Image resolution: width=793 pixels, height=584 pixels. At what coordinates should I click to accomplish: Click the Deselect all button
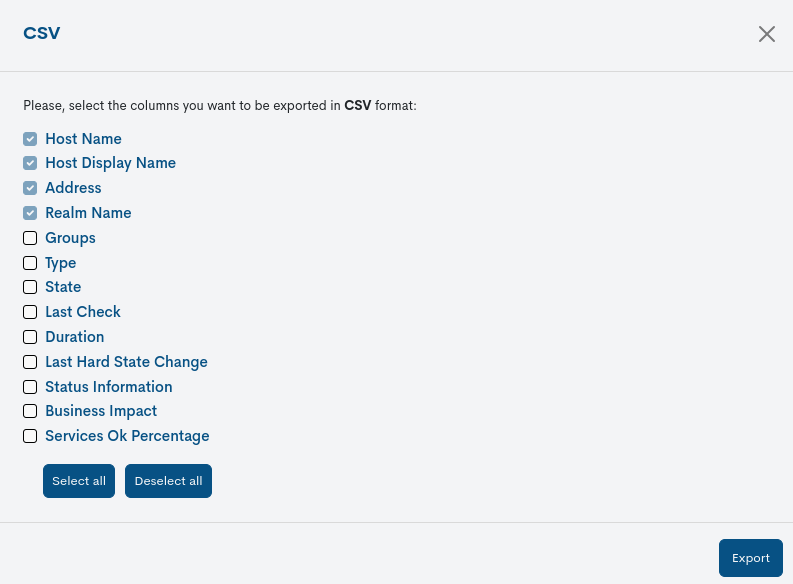[168, 481]
